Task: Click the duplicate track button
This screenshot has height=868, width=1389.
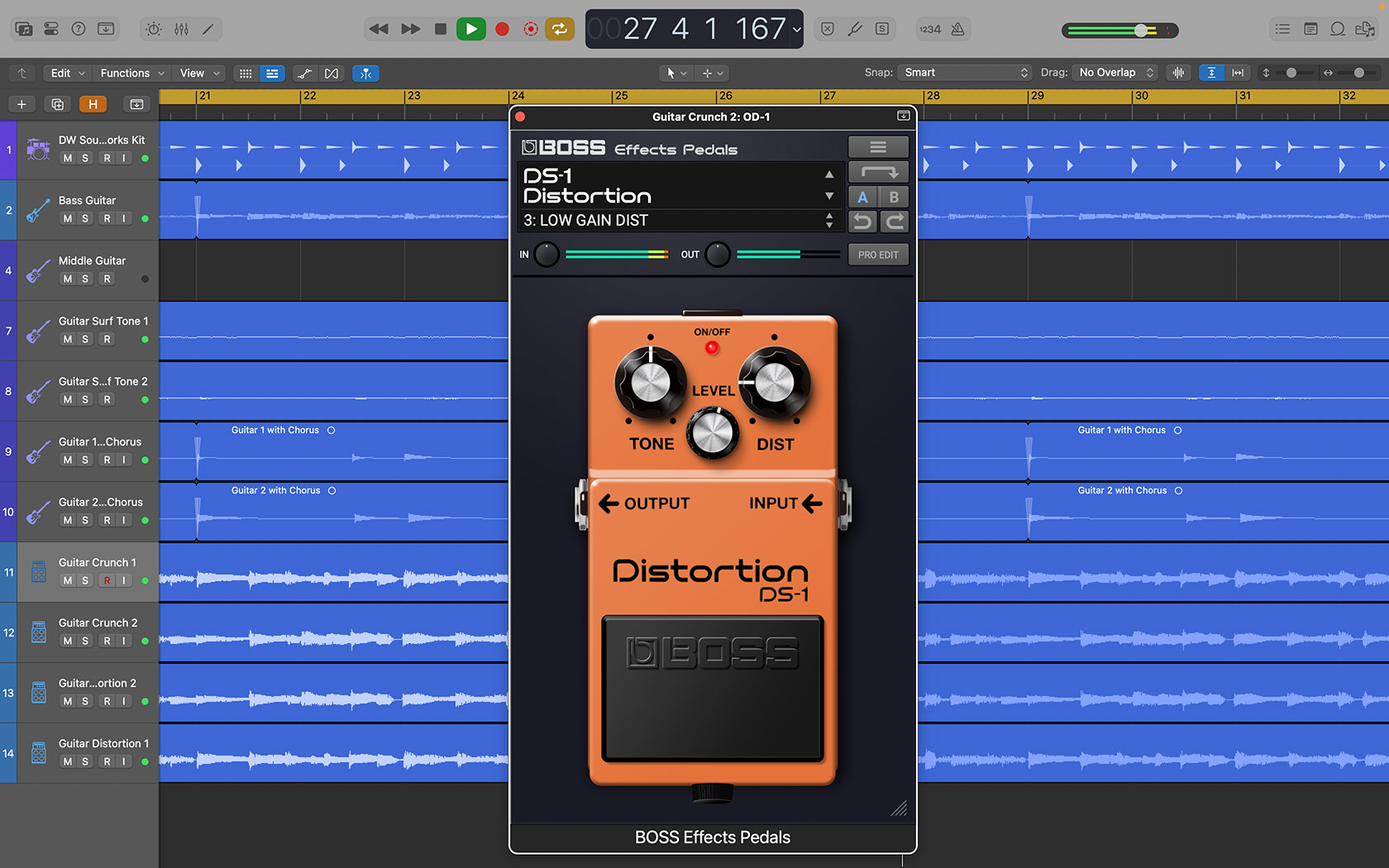Action: [x=57, y=104]
